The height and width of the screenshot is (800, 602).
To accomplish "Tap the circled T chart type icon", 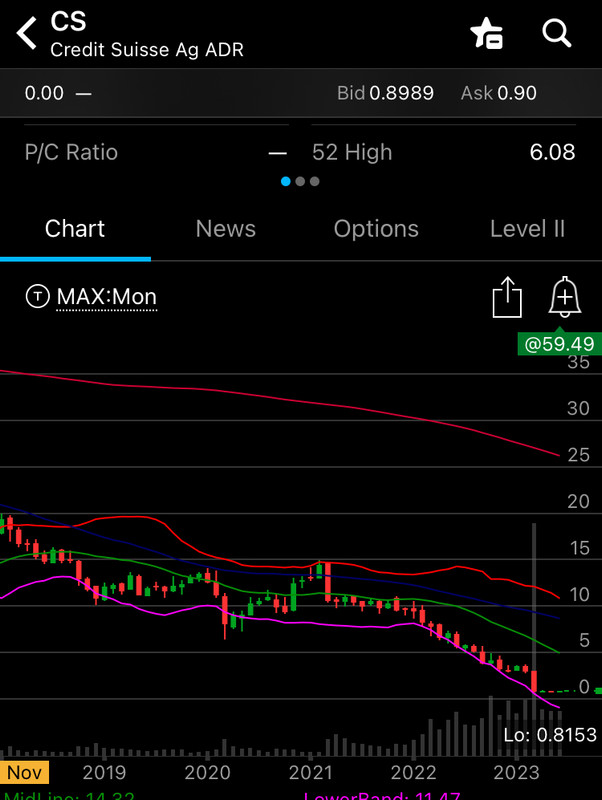I will [x=38, y=296].
